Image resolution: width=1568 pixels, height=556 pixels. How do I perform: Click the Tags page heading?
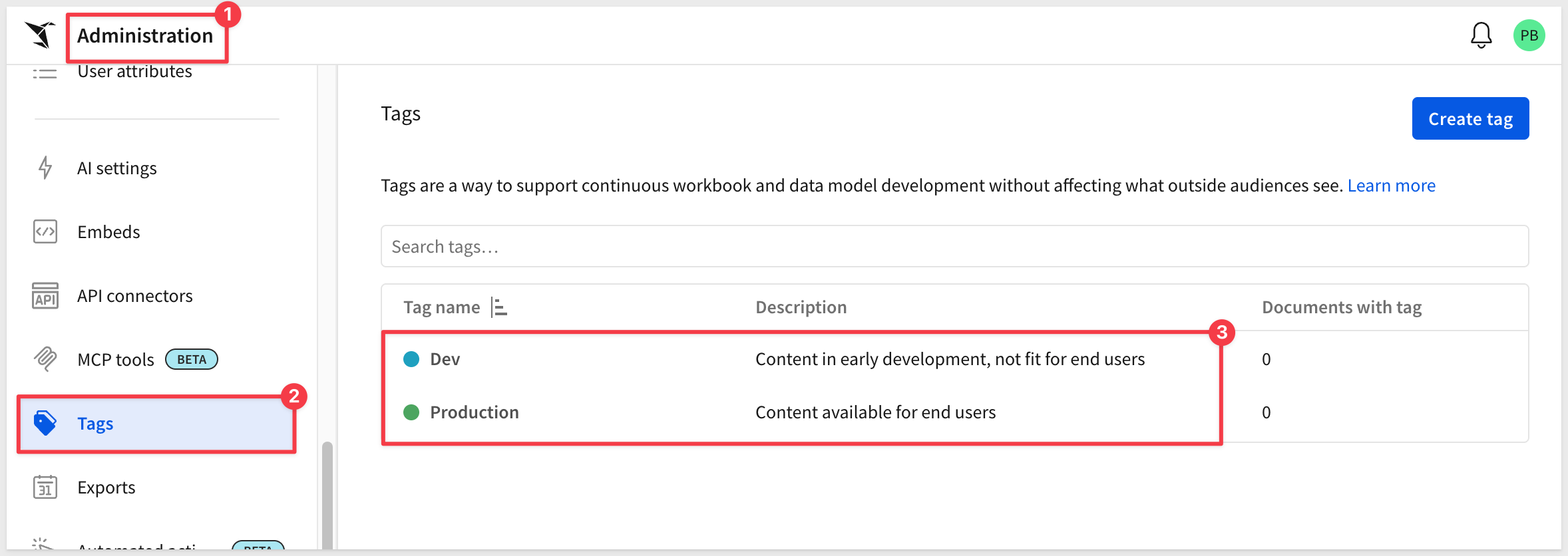pyautogui.click(x=401, y=114)
